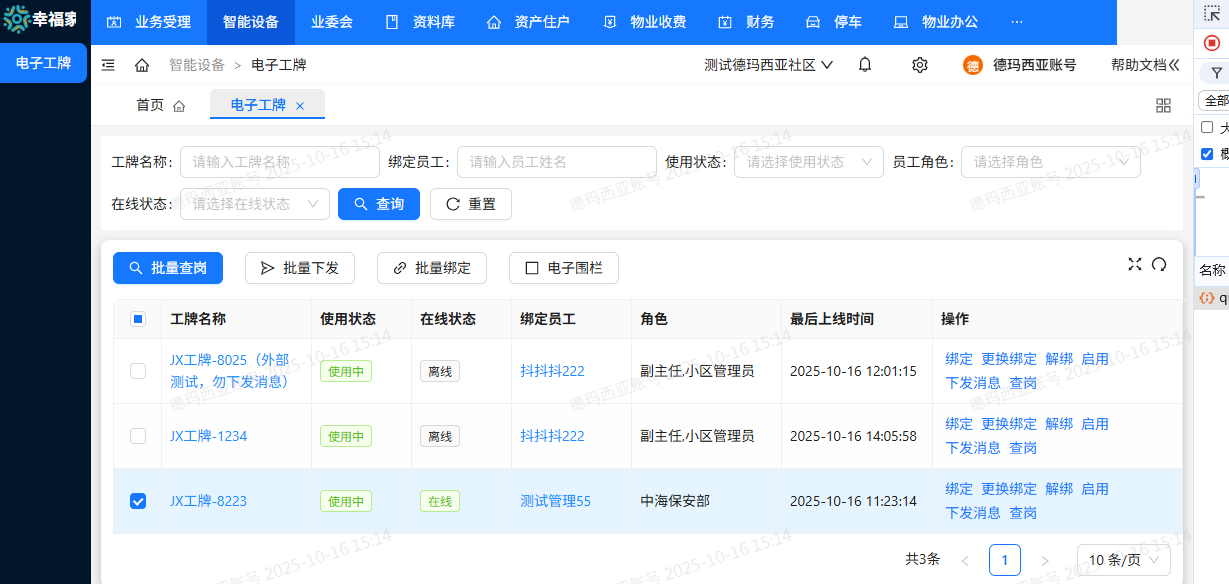Open the DevTools 全部 dropdown

1214,101
